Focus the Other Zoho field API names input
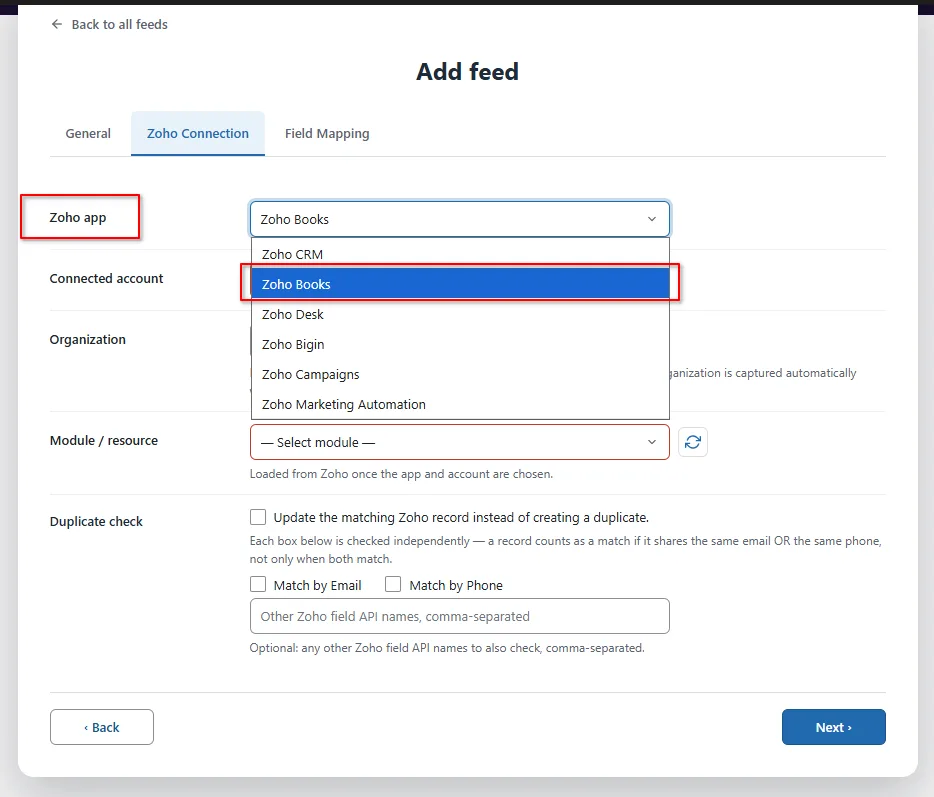This screenshot has height=797, width=934. point(460,617)
